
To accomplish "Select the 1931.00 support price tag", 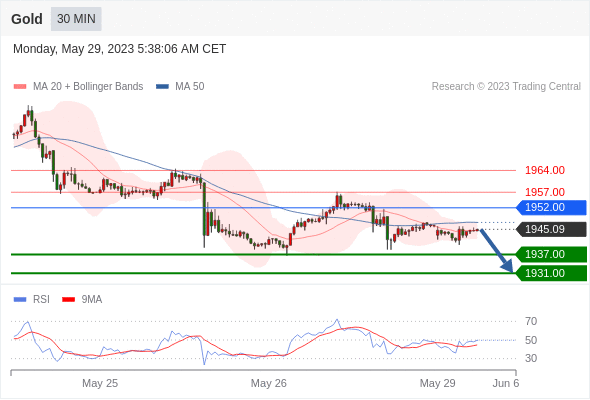I will pos(551,273).
